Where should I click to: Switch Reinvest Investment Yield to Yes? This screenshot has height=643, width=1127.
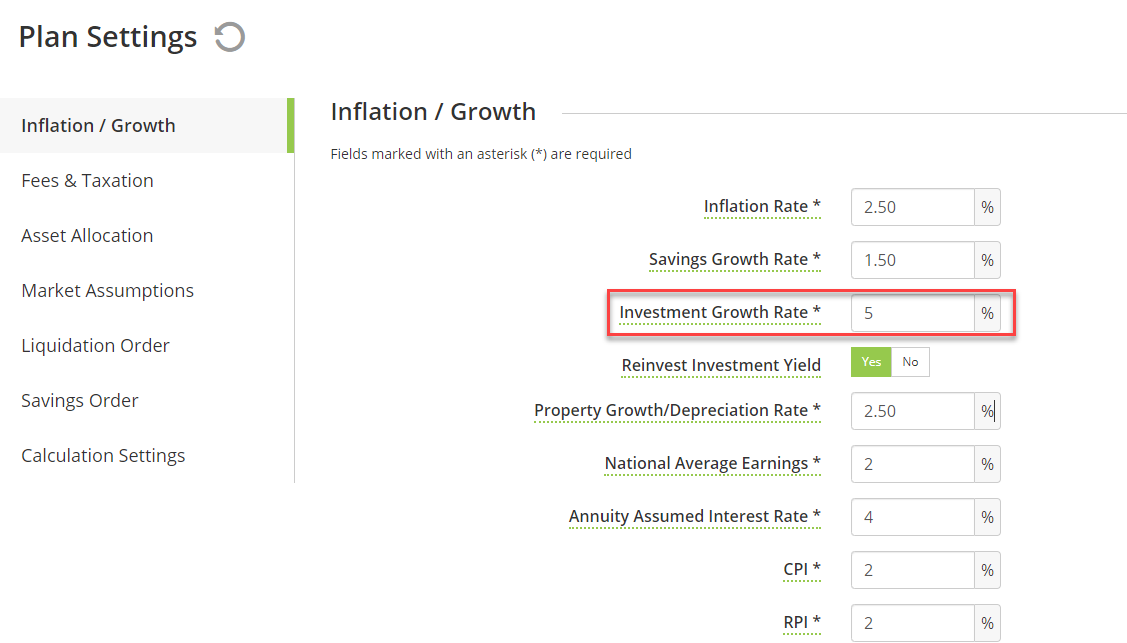(x=871, y=362)
